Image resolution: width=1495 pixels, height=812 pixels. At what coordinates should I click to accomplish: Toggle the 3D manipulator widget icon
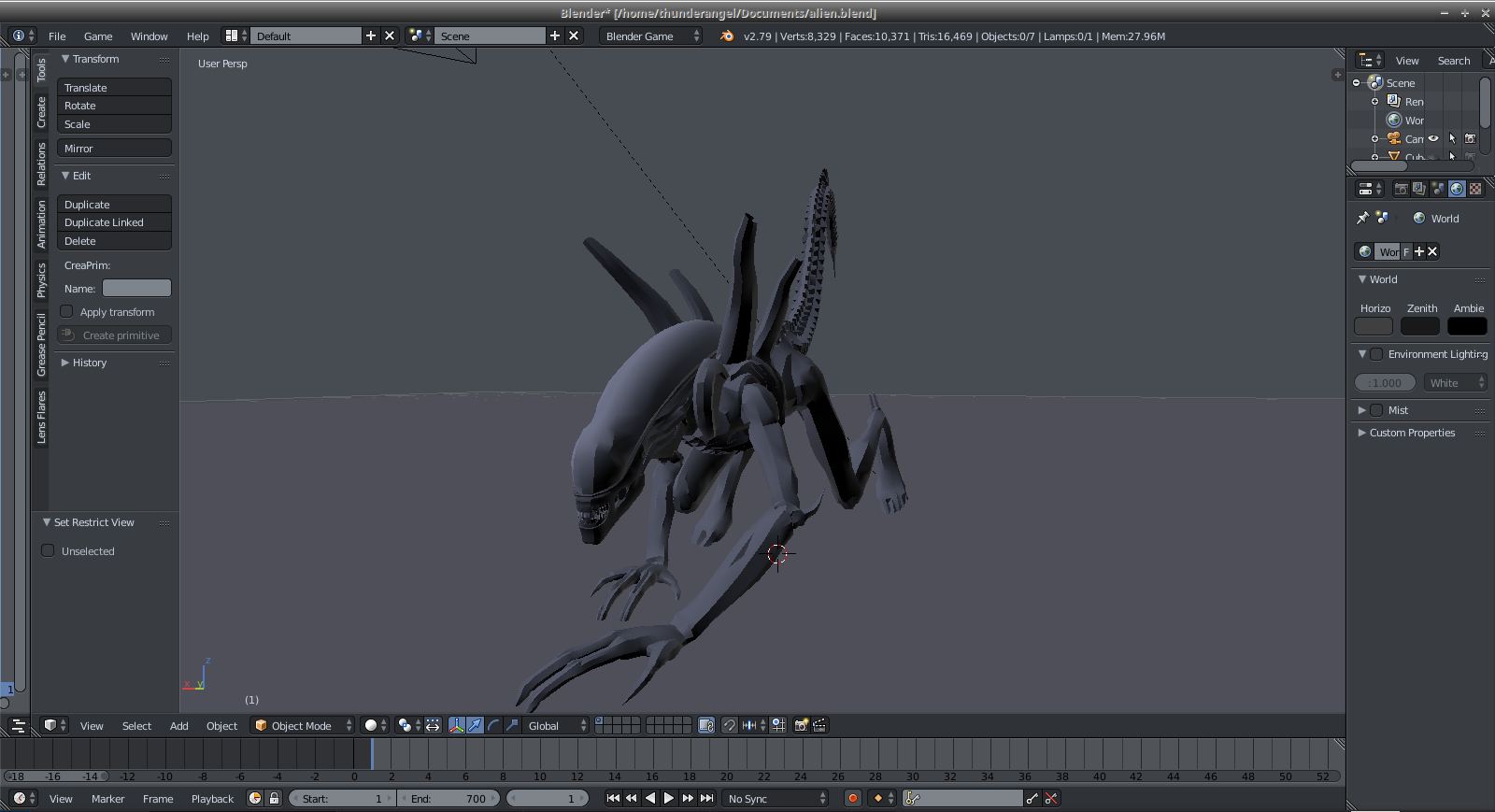pyautogui.click(x=456, y=725)
